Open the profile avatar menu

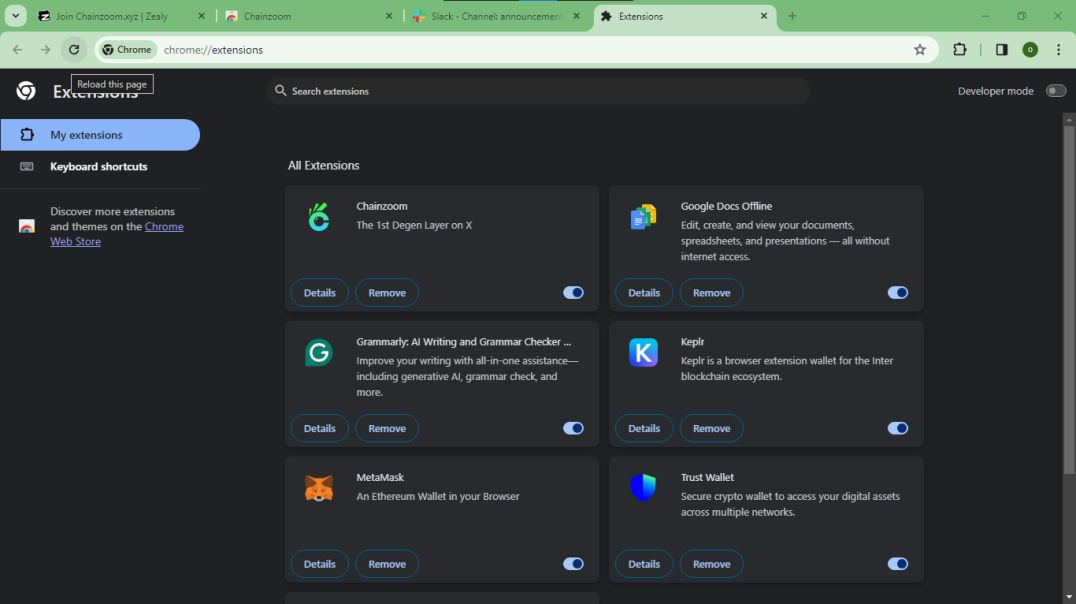click(x=1030, y=49)
